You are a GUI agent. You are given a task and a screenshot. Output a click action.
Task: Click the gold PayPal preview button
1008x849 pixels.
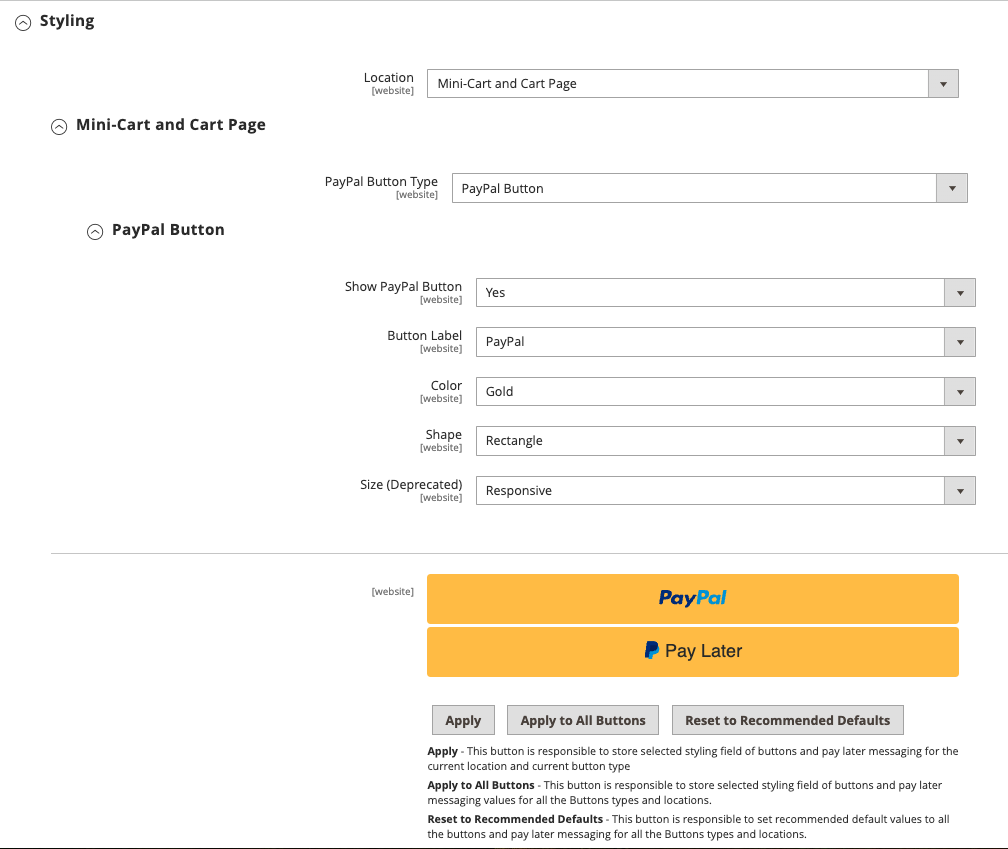[x=692, y=598]
